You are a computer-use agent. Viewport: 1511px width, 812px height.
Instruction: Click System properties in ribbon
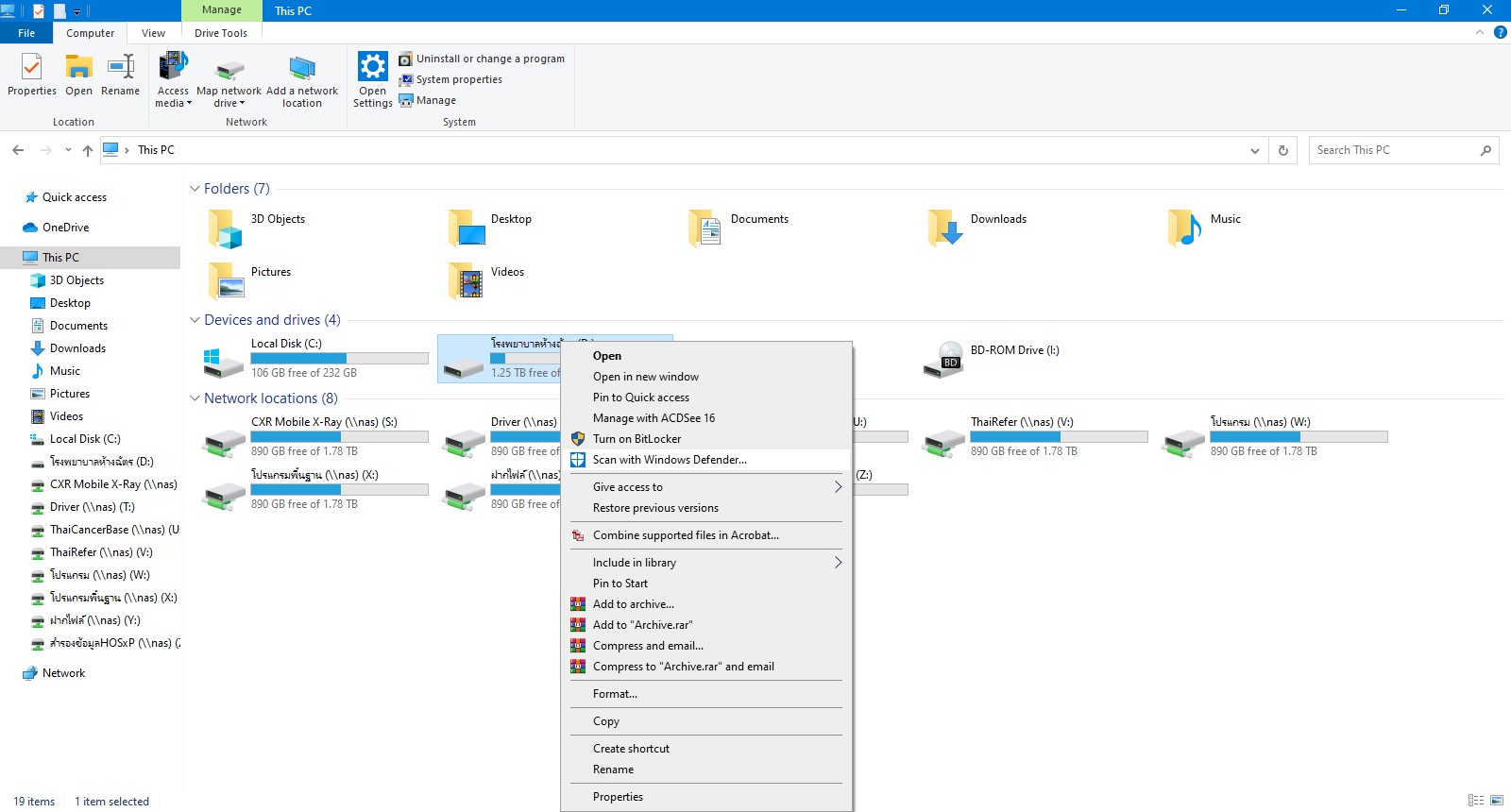point(450,79)
